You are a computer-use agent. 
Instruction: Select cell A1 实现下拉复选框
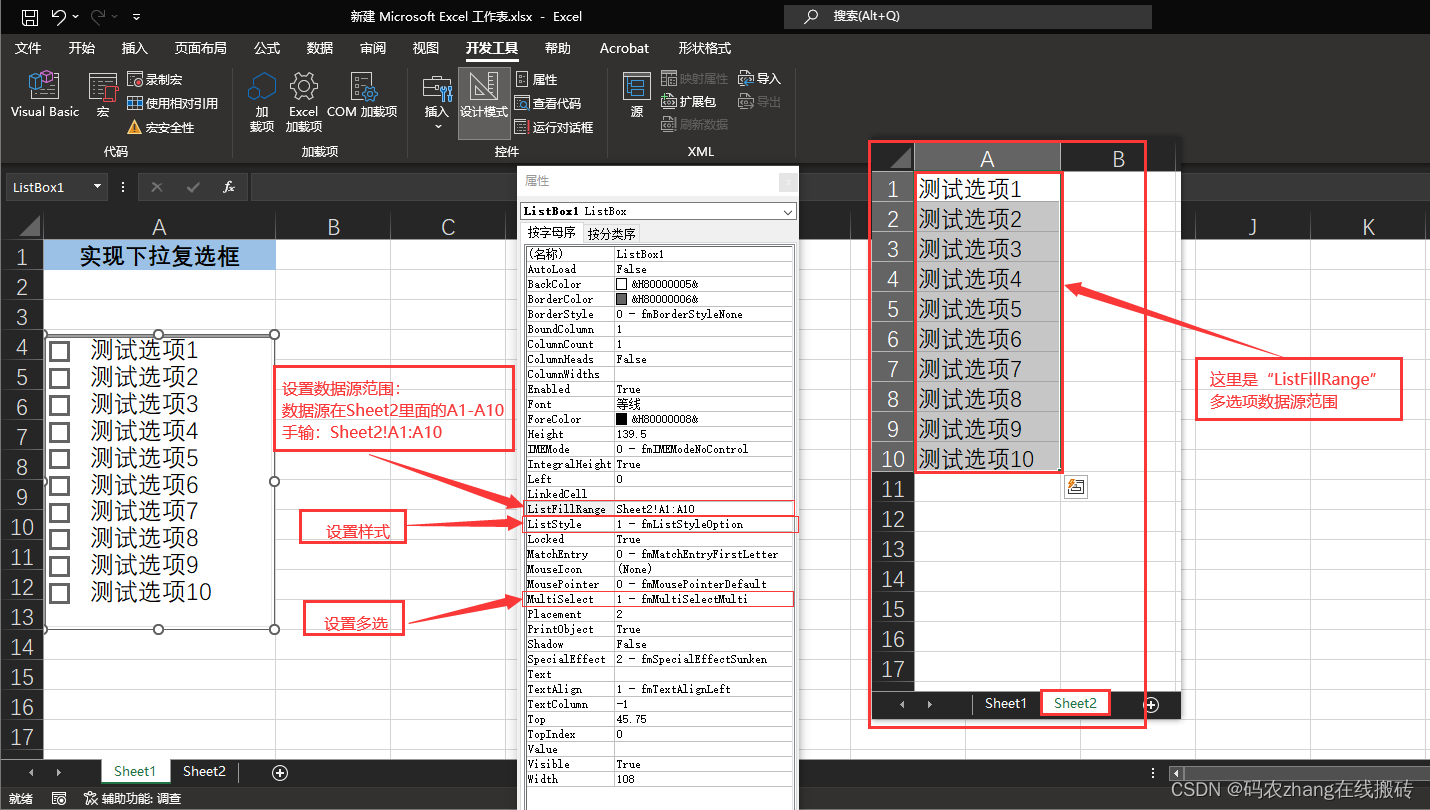[160, 256]
